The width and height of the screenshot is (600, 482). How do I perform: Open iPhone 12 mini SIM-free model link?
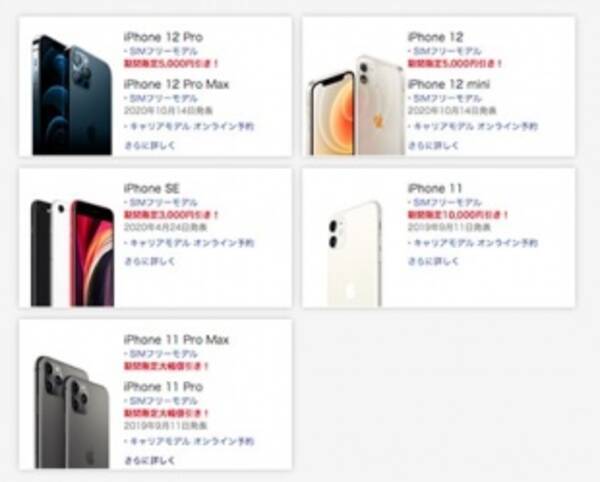(x=447, y=98)
